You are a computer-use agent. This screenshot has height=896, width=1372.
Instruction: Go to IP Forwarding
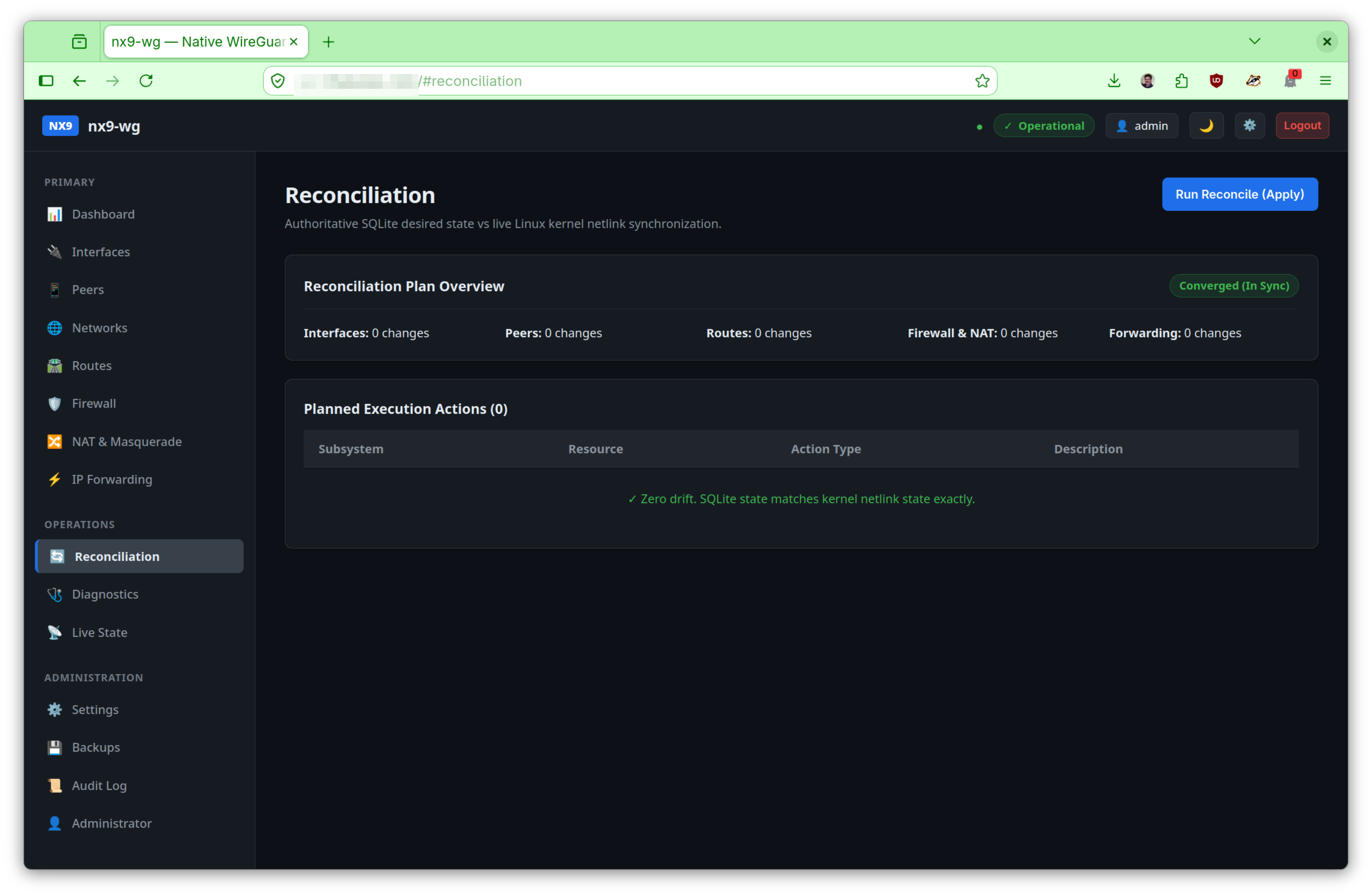[x=139, y=479]
